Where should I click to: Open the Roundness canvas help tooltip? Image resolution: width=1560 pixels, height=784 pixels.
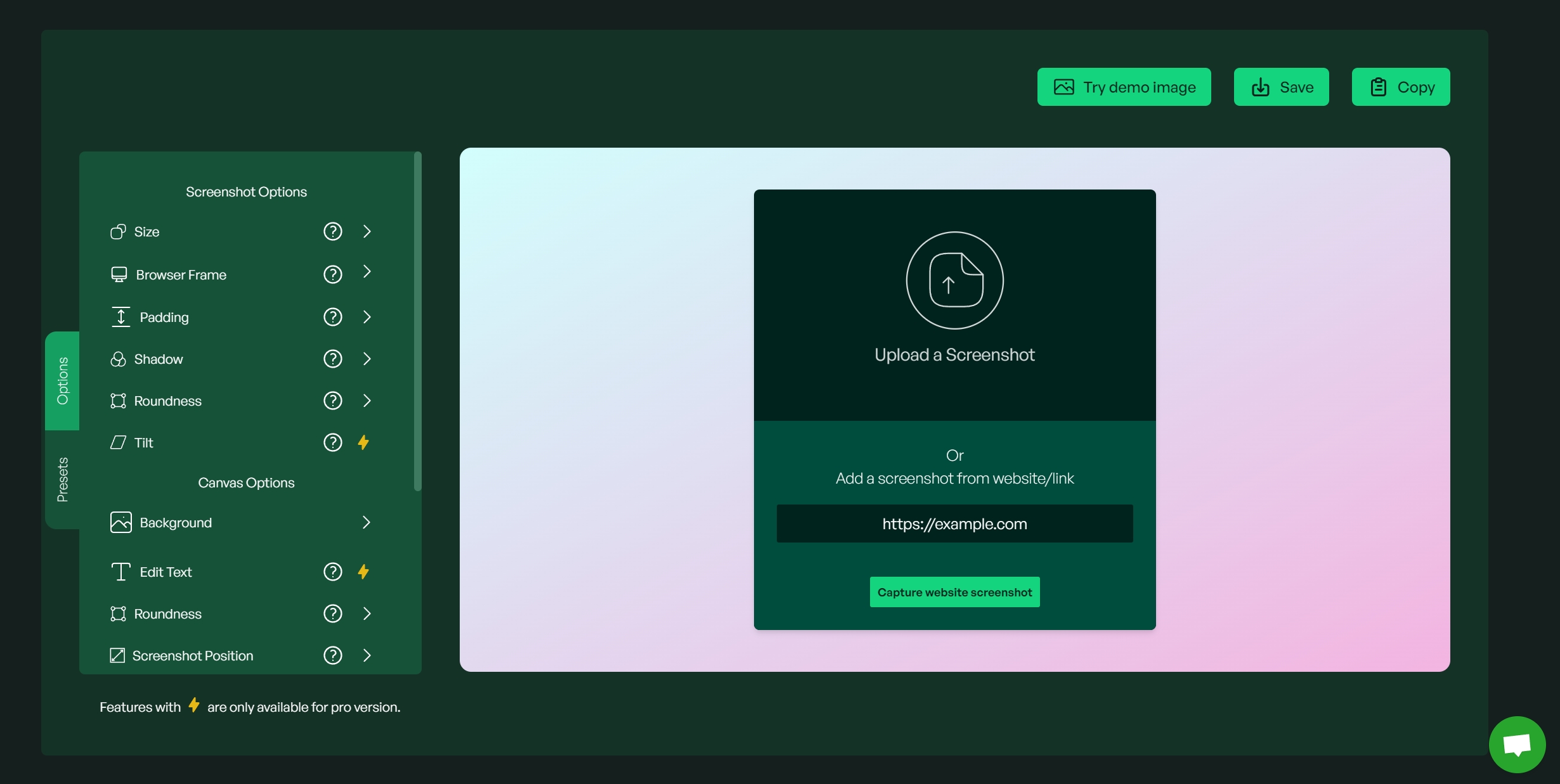(333, 614)
